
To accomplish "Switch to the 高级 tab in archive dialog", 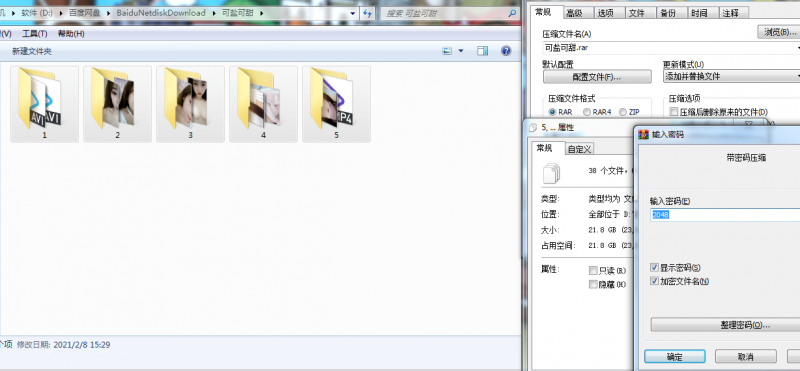I will coord(574,13).
